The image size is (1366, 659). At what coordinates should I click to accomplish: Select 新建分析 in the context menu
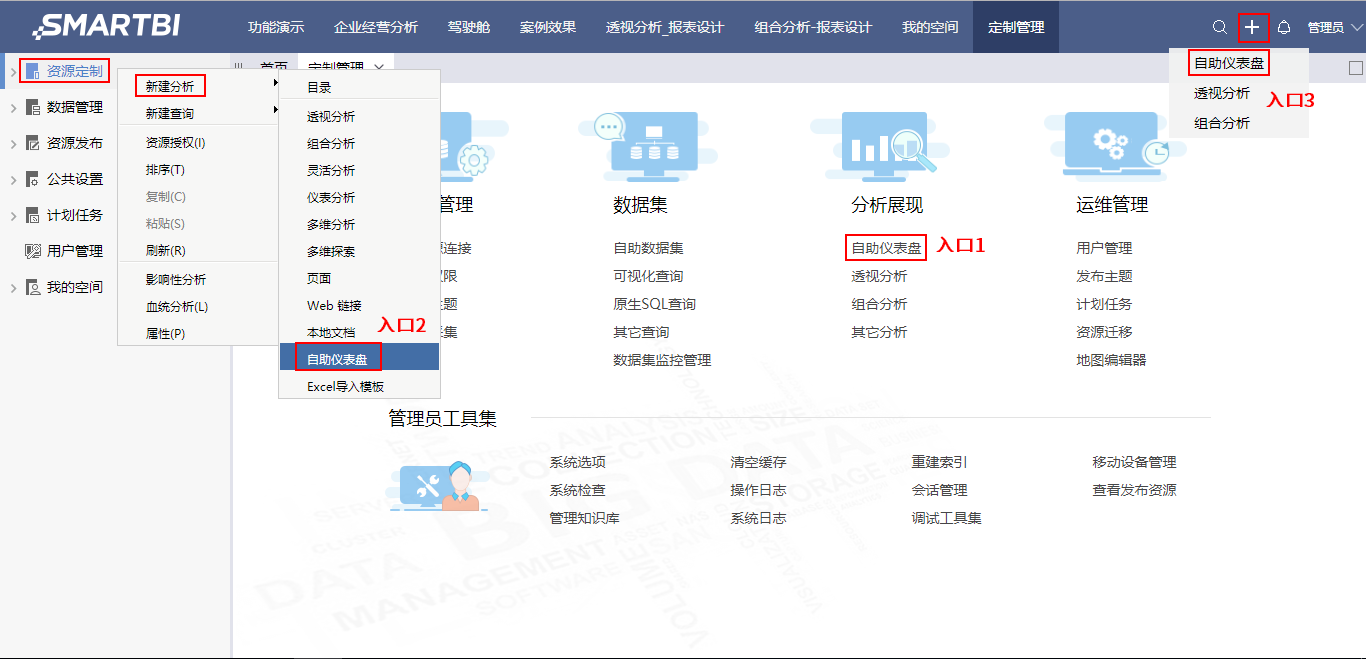170,86
